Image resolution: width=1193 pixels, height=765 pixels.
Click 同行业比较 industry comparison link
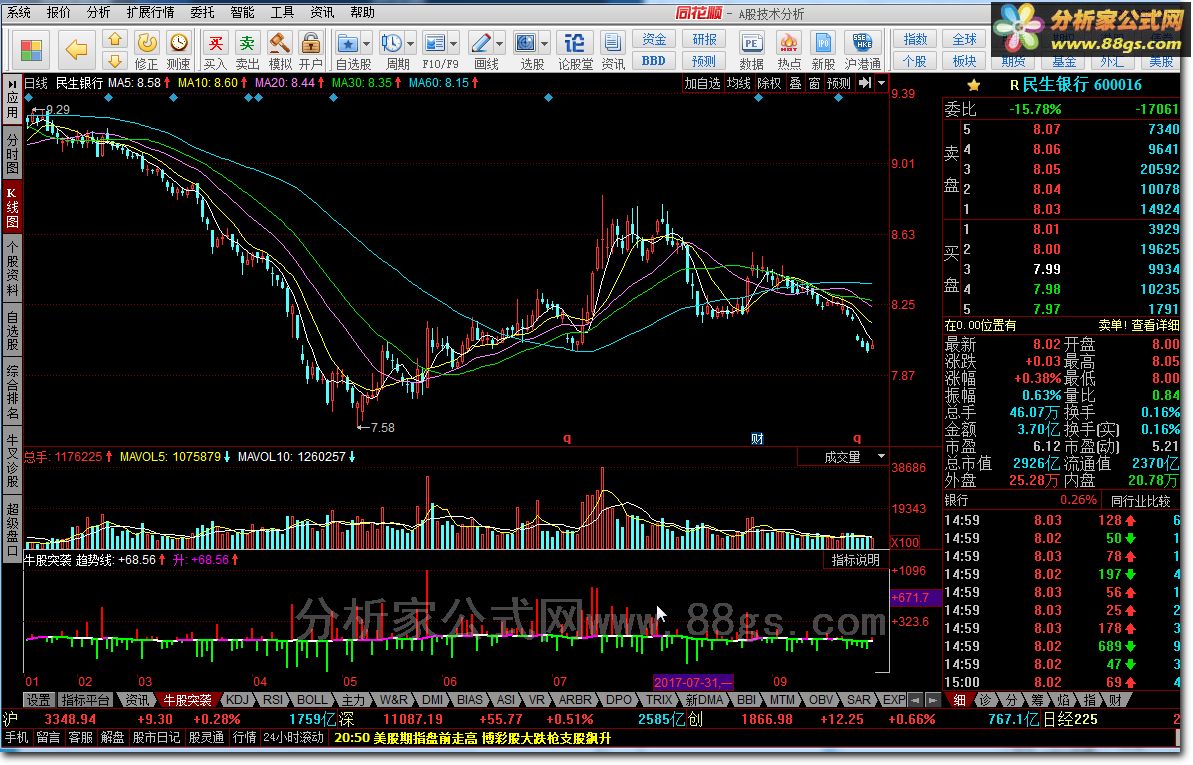coord(1141,501)
